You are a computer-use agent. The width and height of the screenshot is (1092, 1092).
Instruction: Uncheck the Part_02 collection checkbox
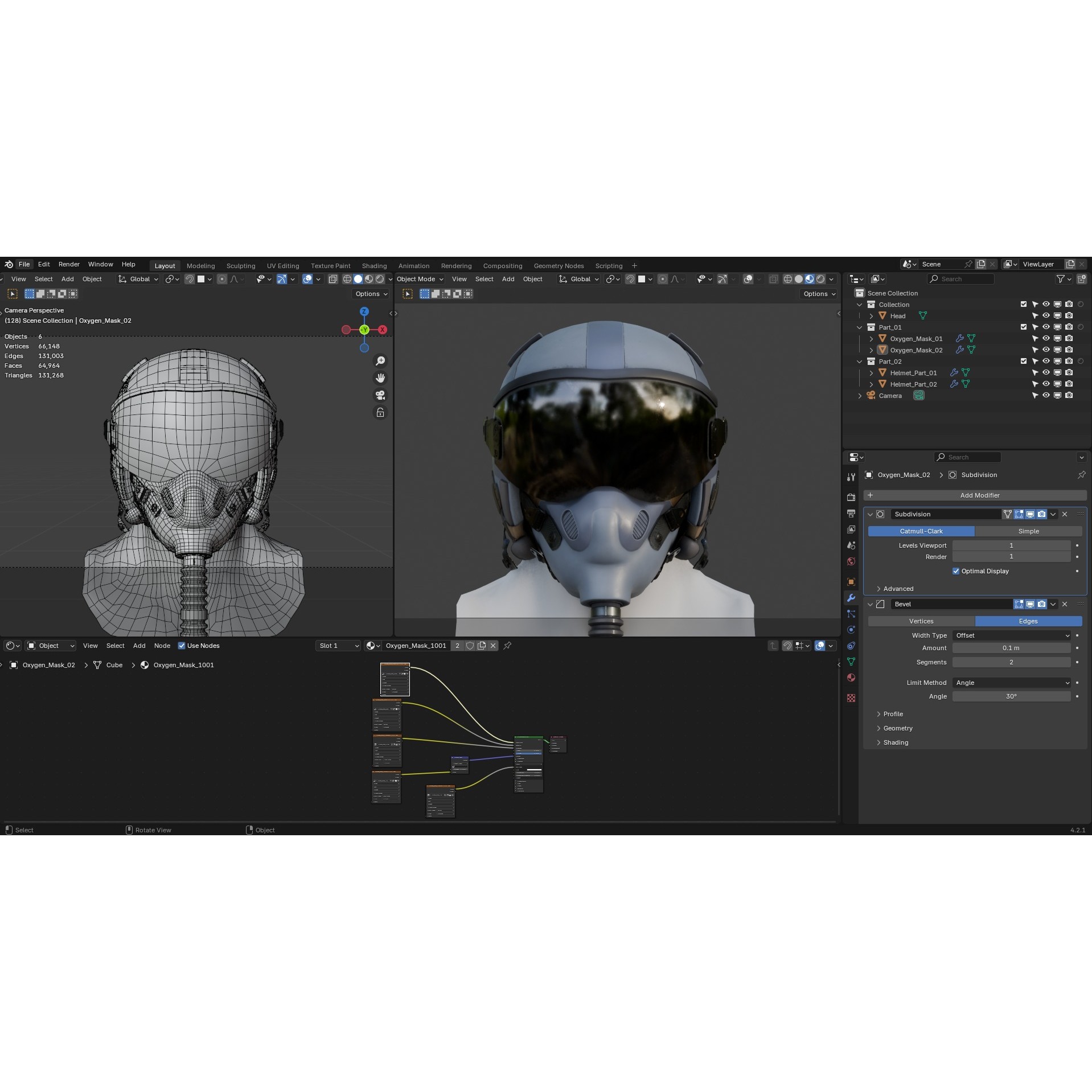[x=1023, y=361]
